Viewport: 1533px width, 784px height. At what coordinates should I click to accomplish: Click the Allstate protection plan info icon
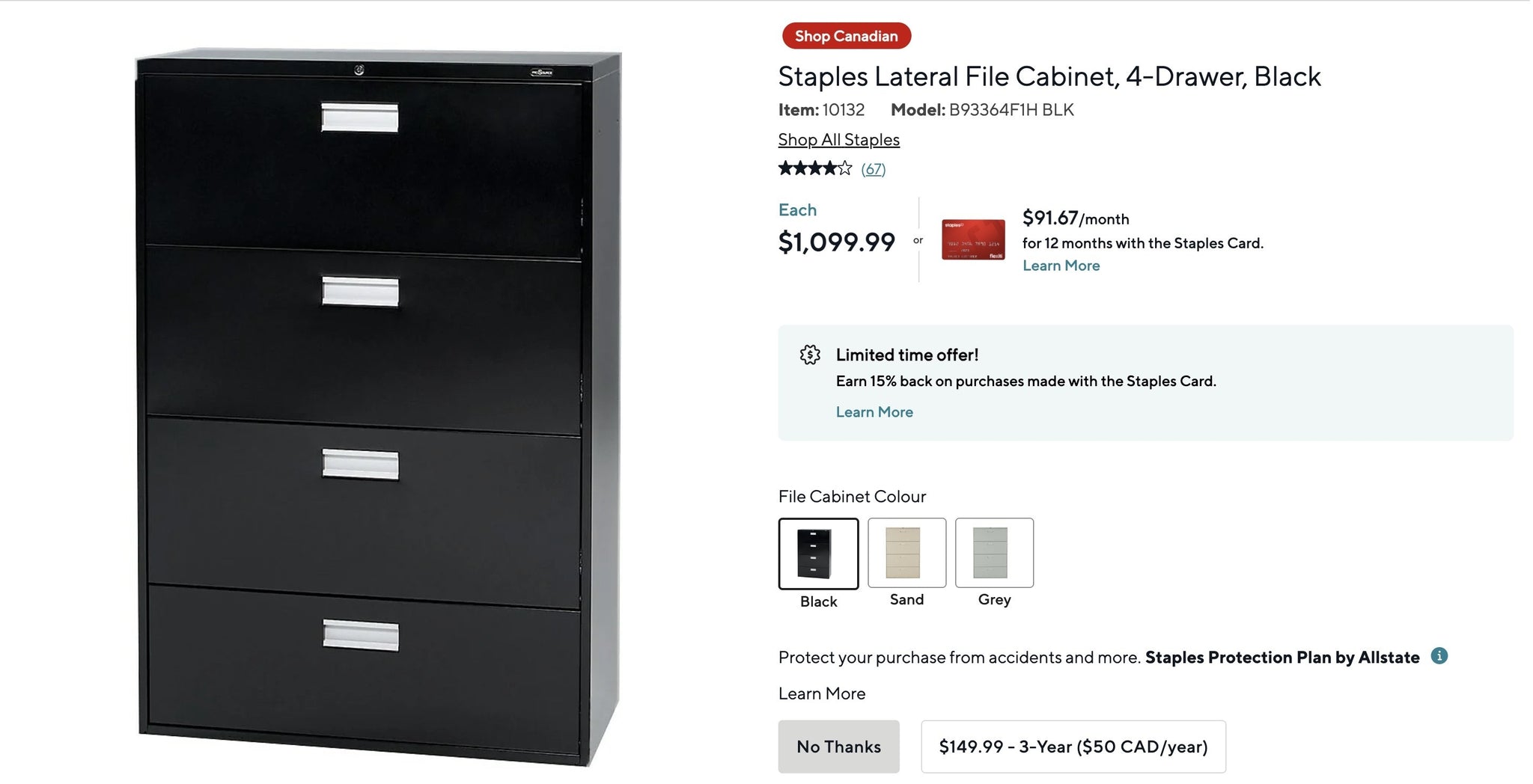1439,656
